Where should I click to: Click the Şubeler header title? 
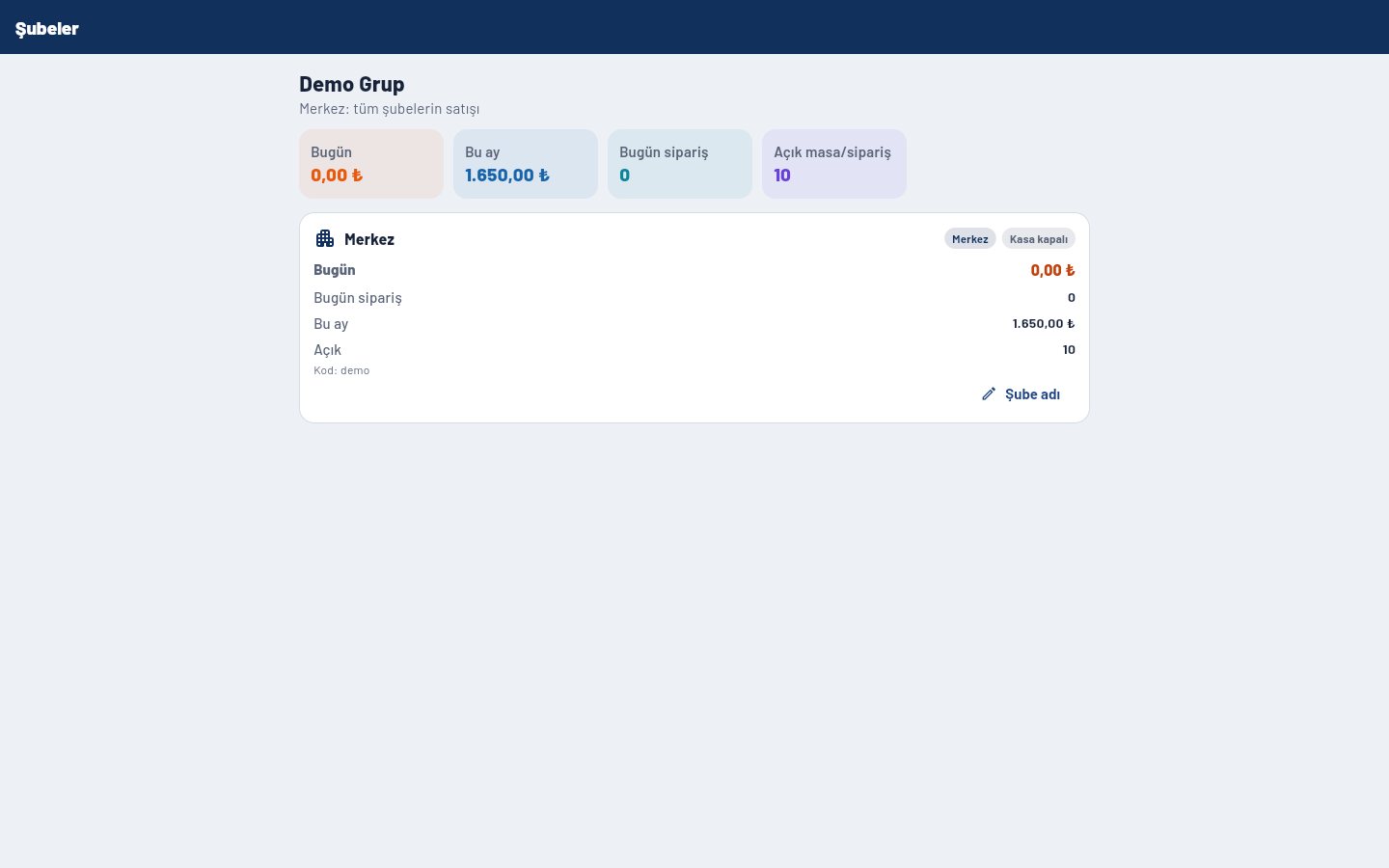(x=47, y=28)
